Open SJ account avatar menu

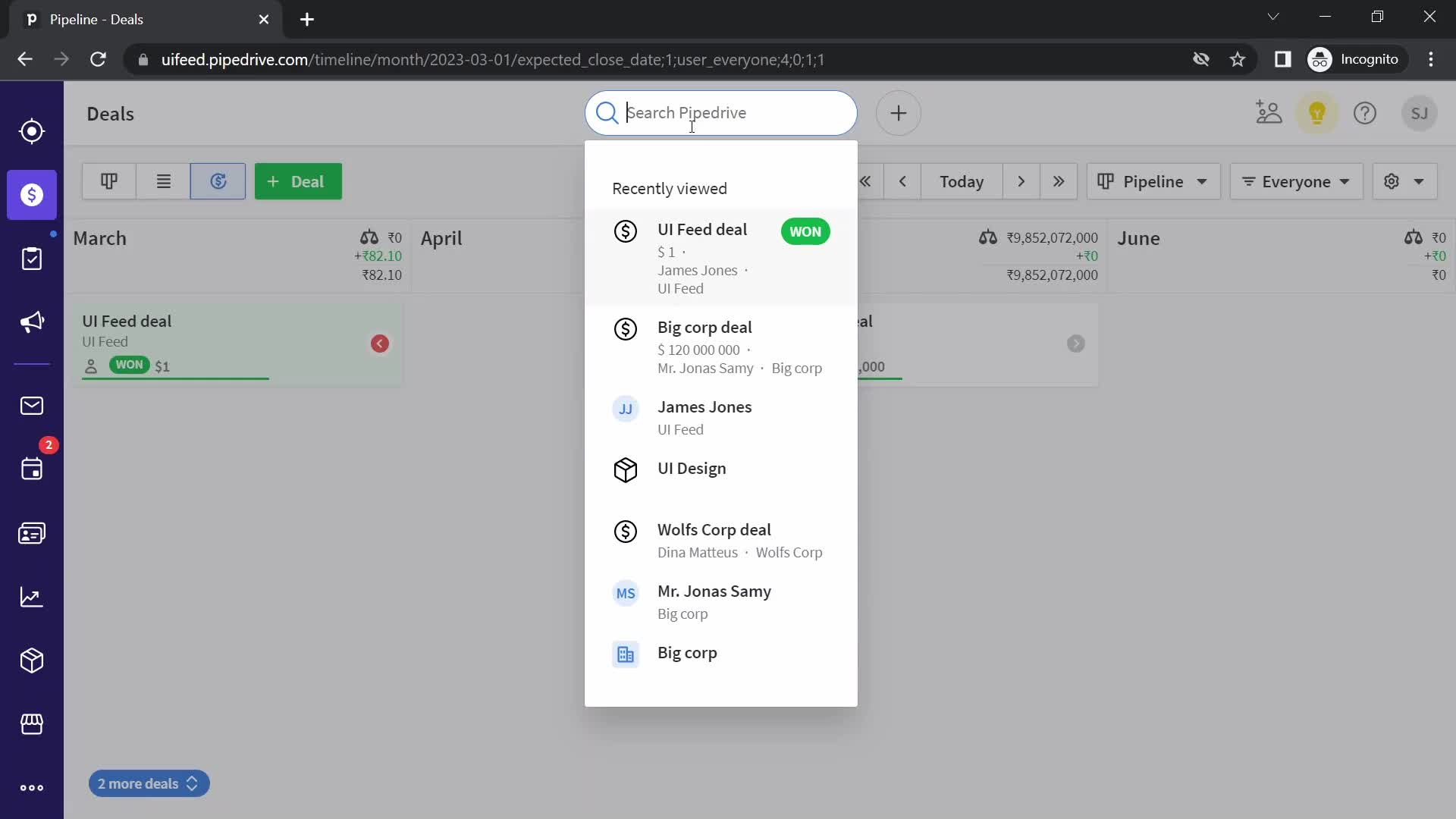(1420, 113)
